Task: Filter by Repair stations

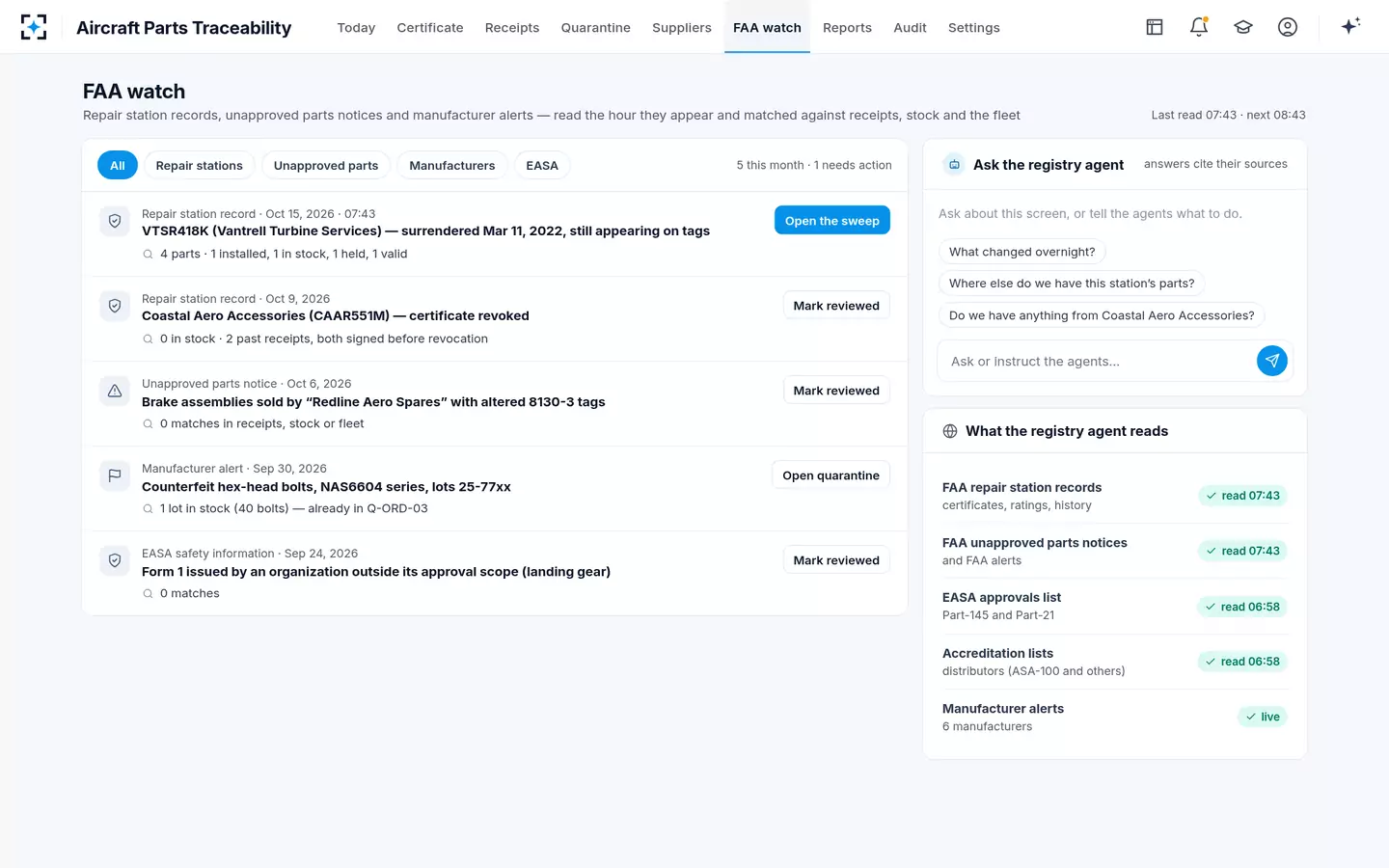Action: coord(200,166)
